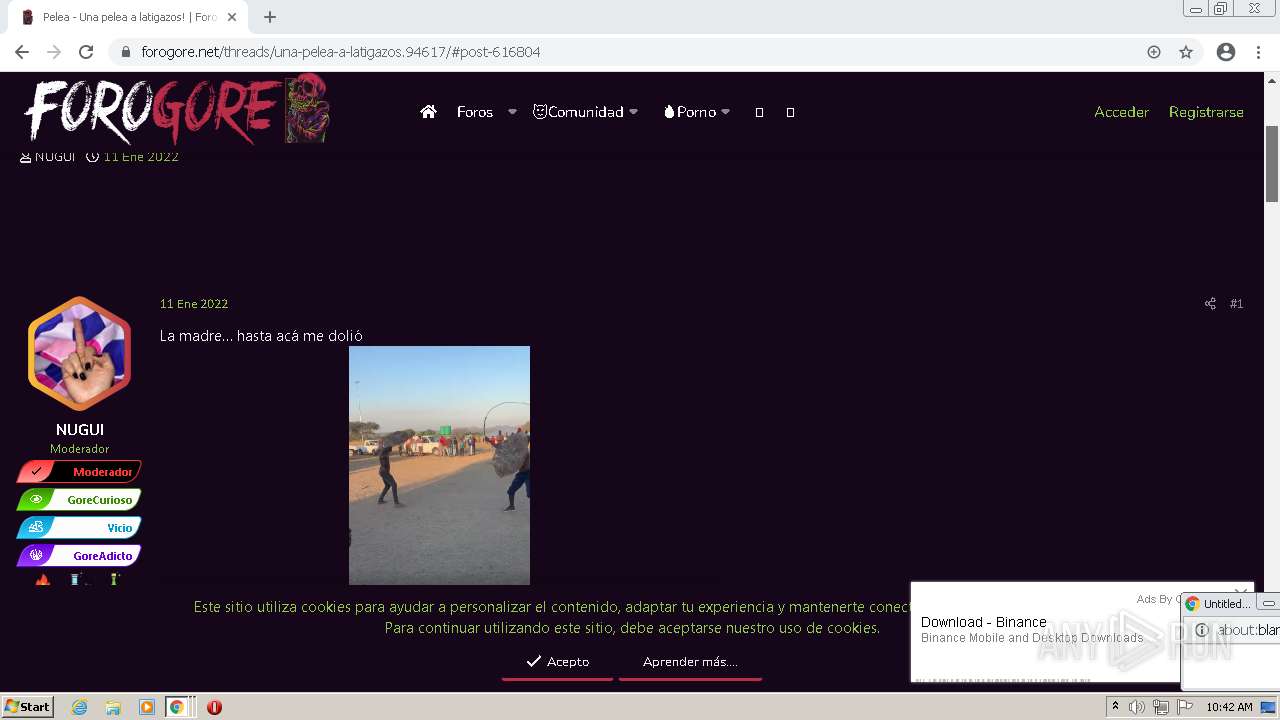This screenshot has height=720, width=1280.
Task: Open Chrome three-dot menu
Action: click(x=1259, y=52)
